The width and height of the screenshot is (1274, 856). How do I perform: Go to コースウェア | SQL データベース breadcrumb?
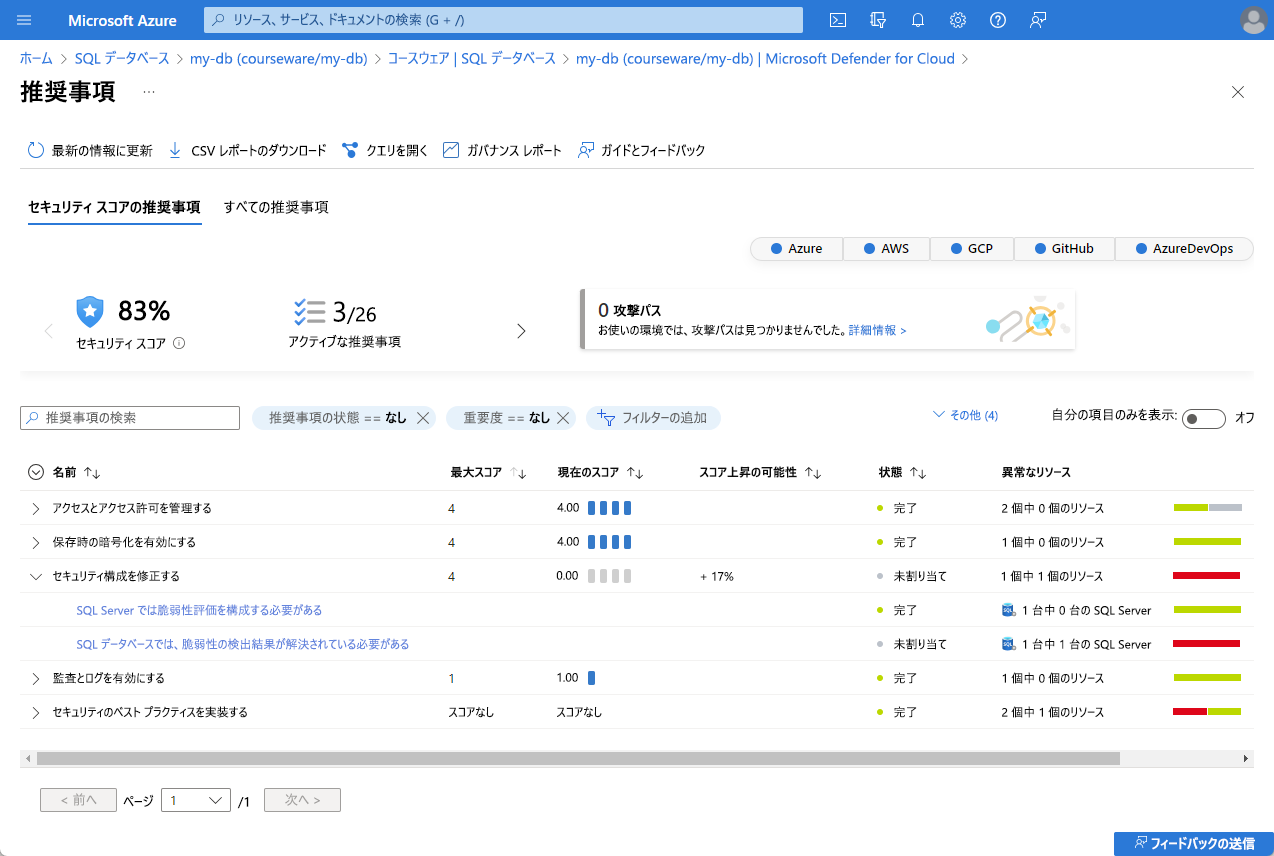(472, 59)
